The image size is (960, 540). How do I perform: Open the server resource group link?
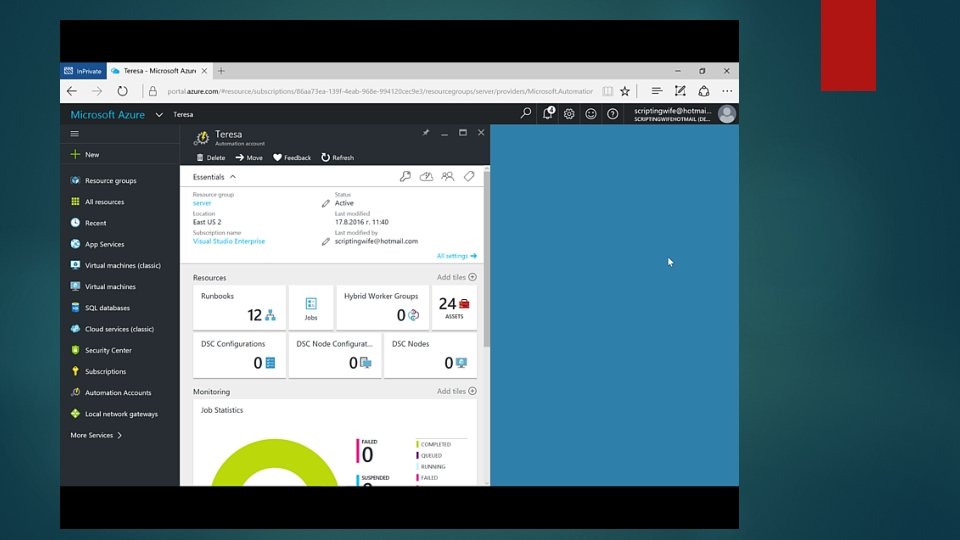pos(202,203)
